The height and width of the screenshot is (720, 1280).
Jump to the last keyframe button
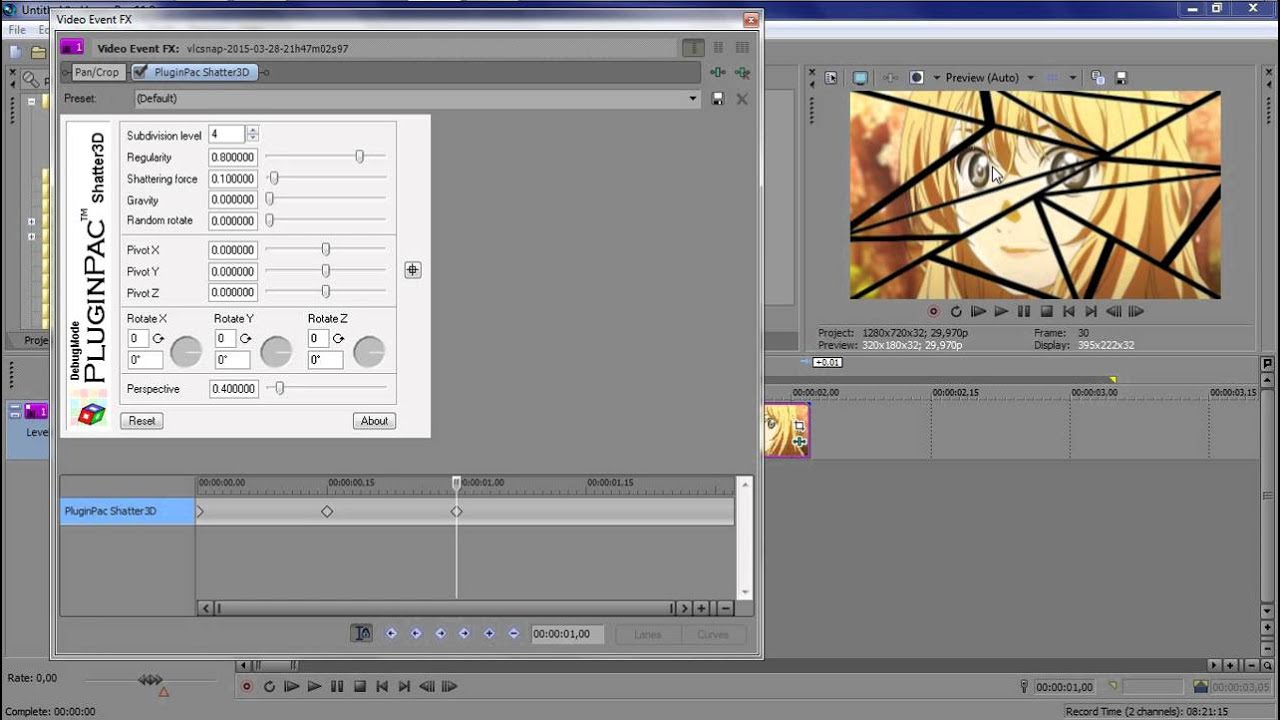pyautogui.click(x=464, y=633)
